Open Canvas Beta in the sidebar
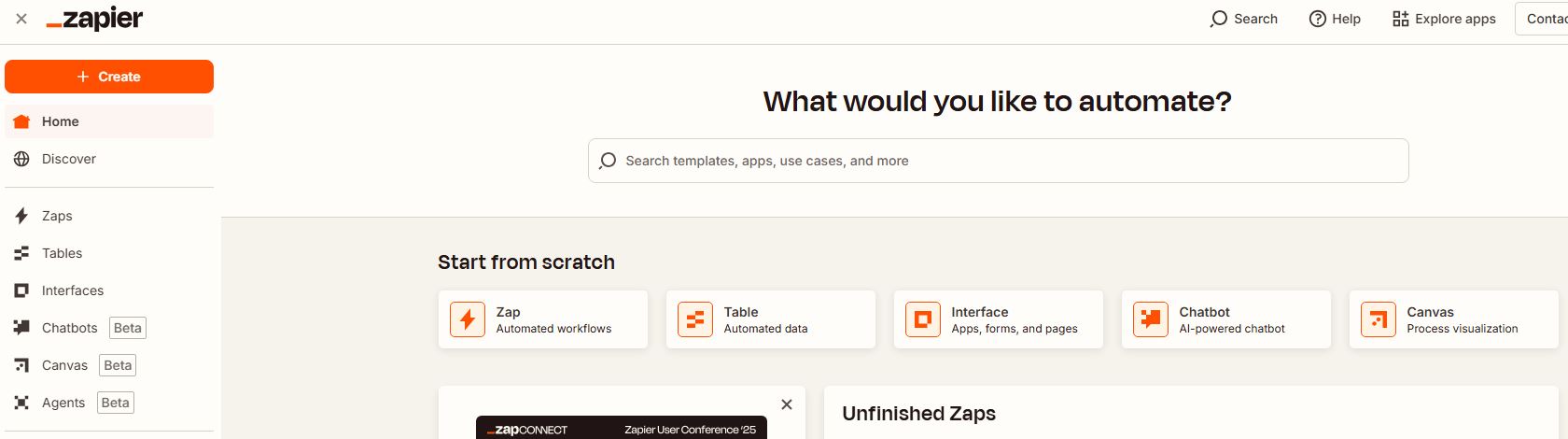The height and width of the screenshot is (439, 1568). pos(64,365)
